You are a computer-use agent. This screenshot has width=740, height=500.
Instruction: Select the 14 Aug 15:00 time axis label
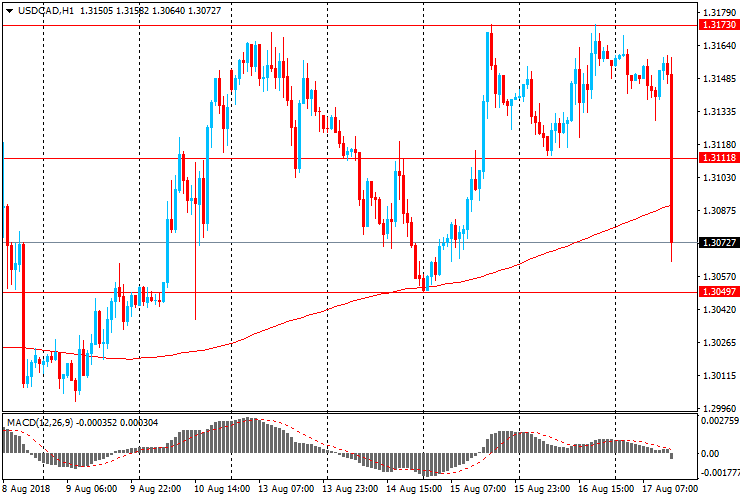[414, 488]
